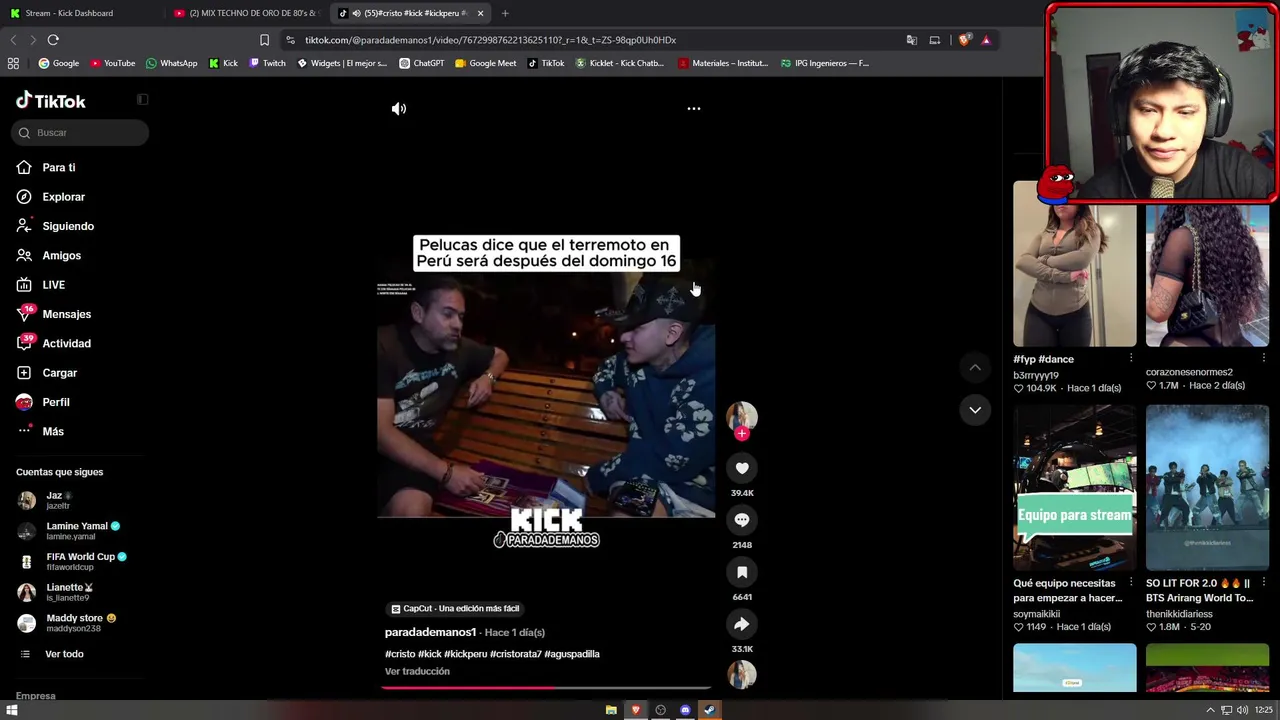Image resolution: width=1280 pixels, height=720 pixels.
Task: Go to the previous video arrow
Action: pos(975,368)
